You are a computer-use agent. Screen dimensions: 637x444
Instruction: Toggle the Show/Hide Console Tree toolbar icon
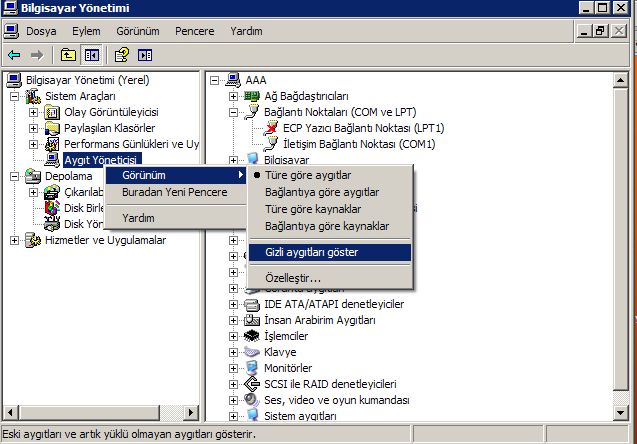92,55
